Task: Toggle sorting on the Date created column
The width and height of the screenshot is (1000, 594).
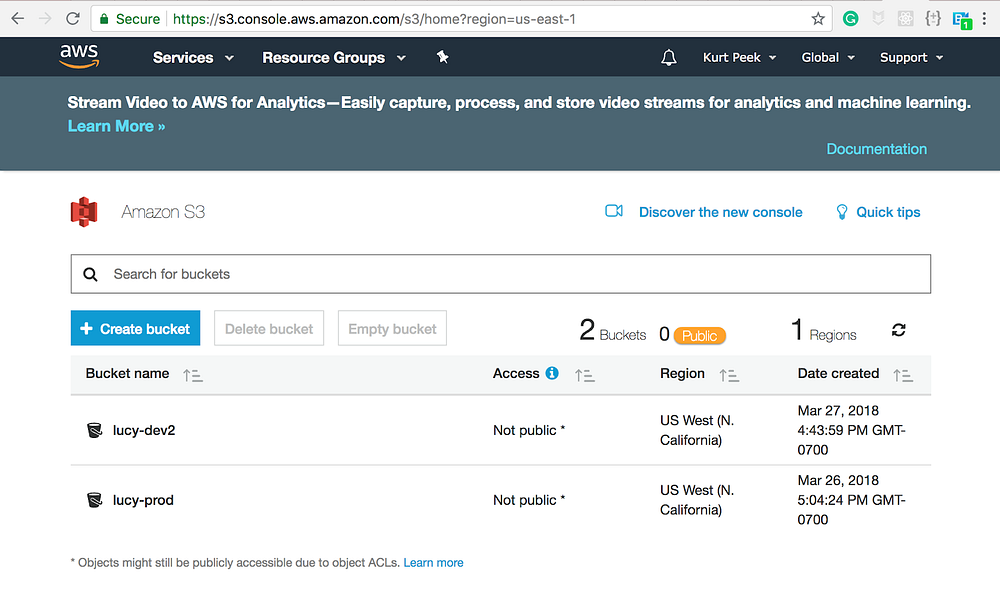Action: [x=903, y=375]
